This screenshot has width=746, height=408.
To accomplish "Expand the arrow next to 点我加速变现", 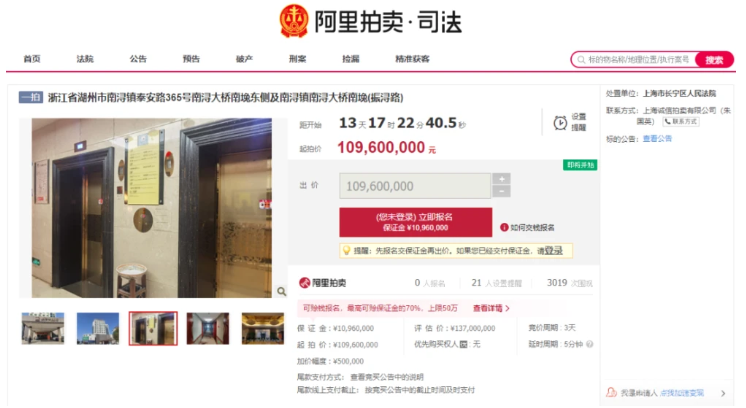I will pos(723,393).
